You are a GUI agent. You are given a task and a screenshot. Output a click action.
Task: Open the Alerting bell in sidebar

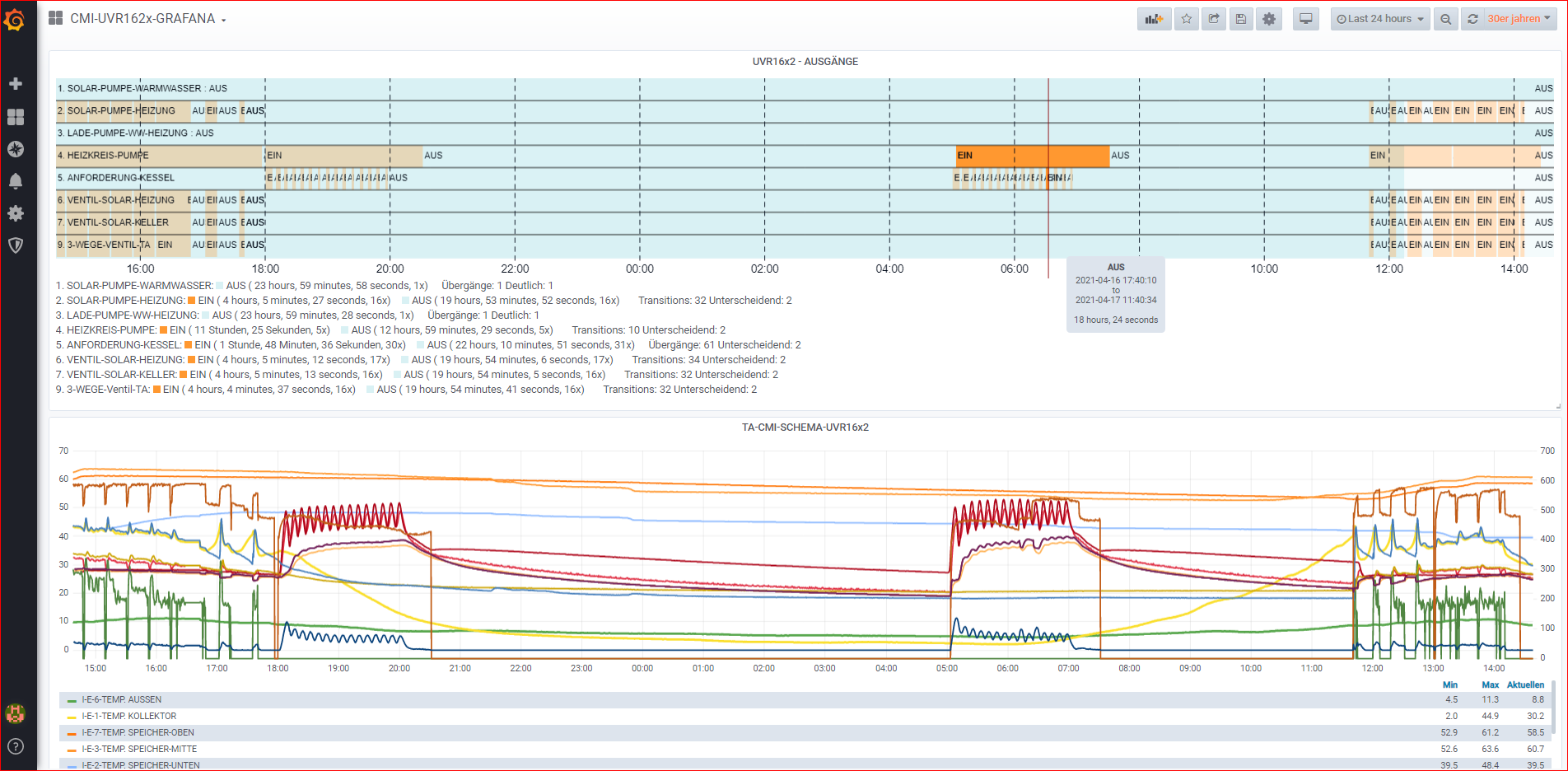point(15,181)
